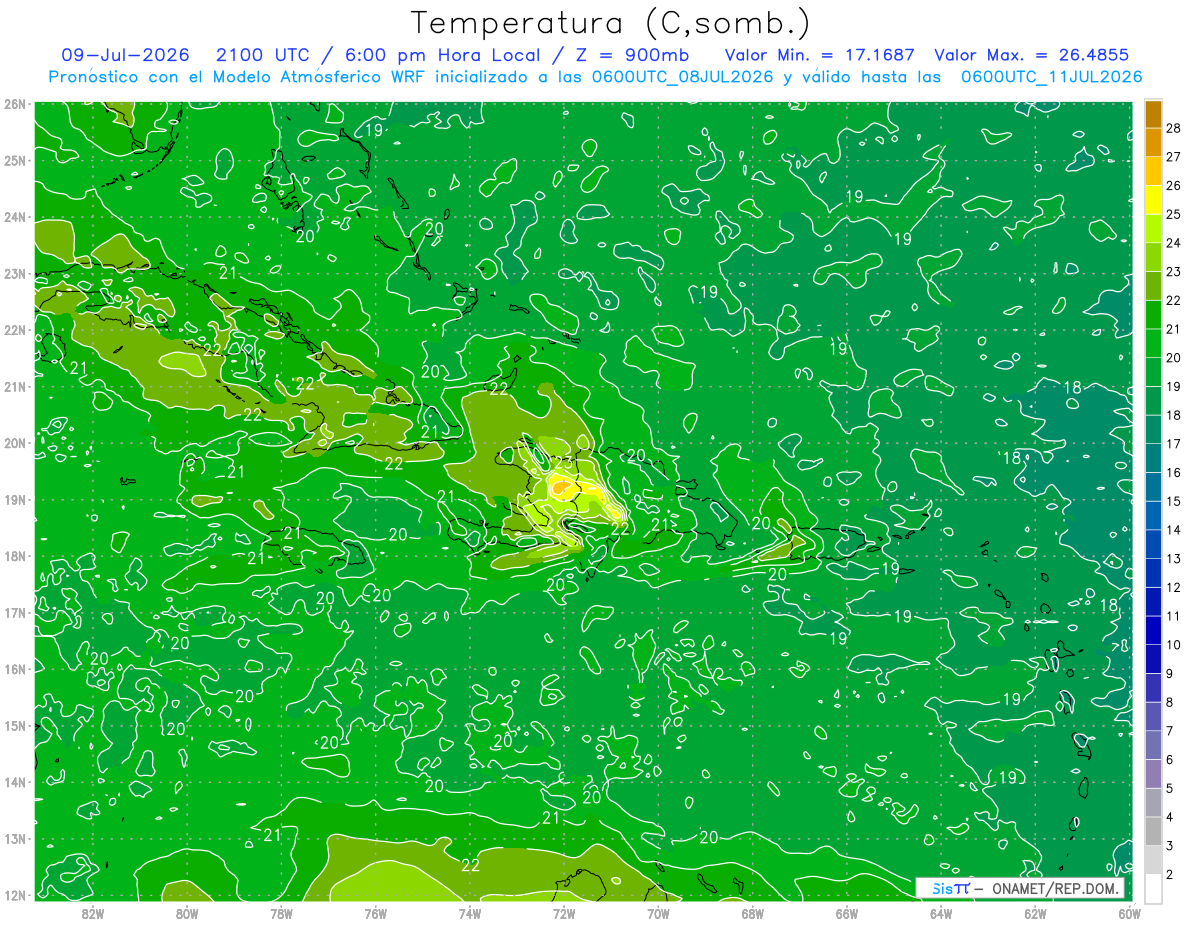This screenshot has width=1200, height=927.
Task: Click the latitude axis label "18N"
Action: pos(14,556)
